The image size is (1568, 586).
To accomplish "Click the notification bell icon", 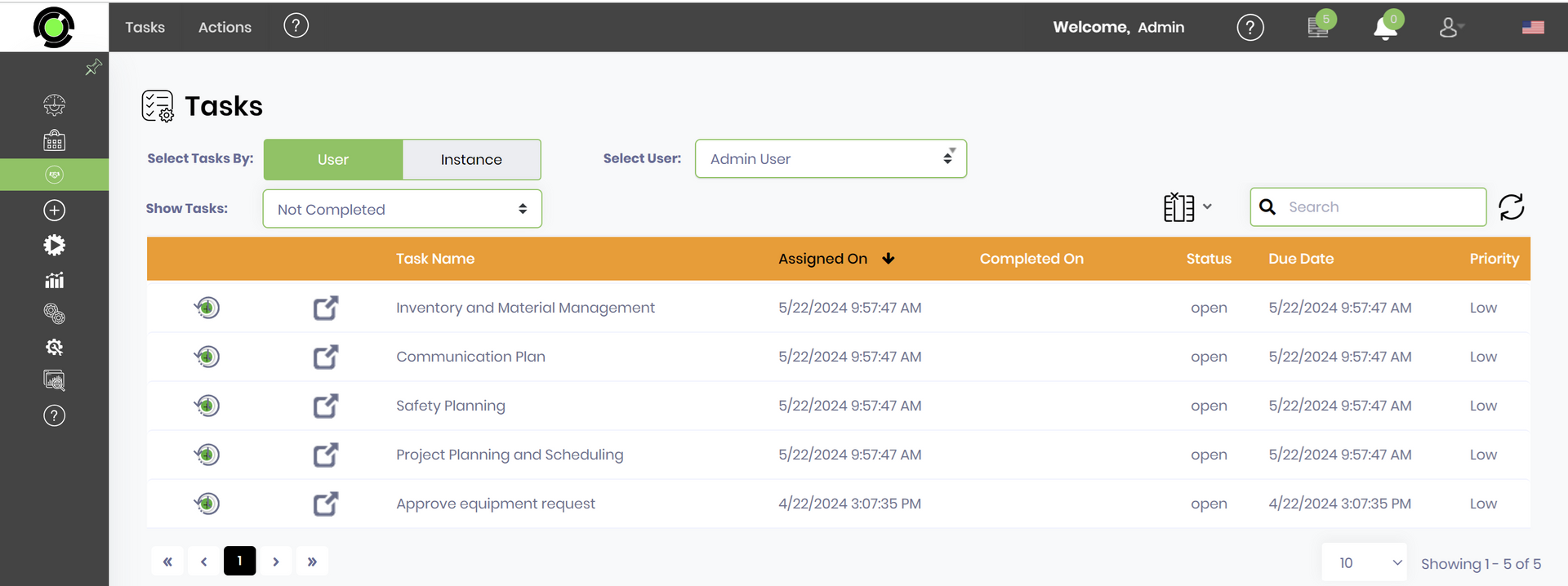I will (x=1385, y=28).
